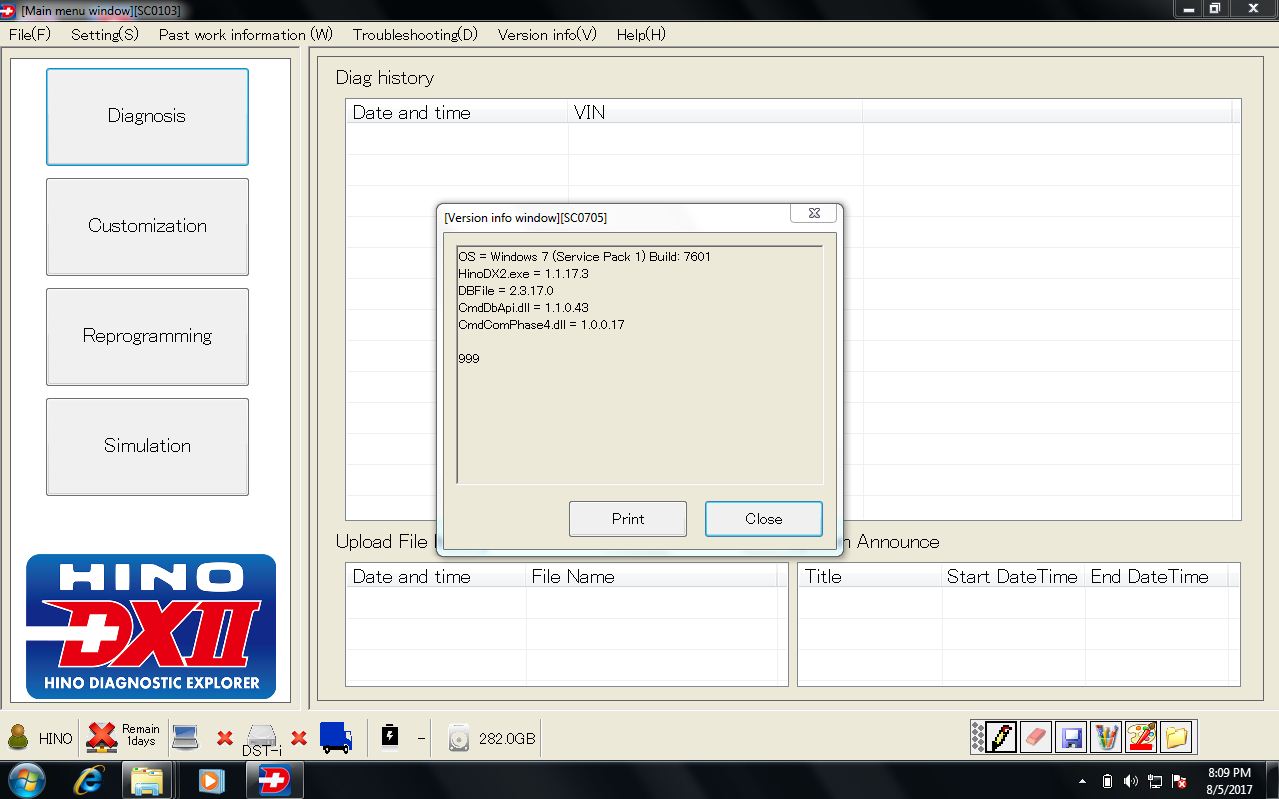Open the Version info(V) menu
Viewport: 1279px width, 799px height.
click(547, 34)
